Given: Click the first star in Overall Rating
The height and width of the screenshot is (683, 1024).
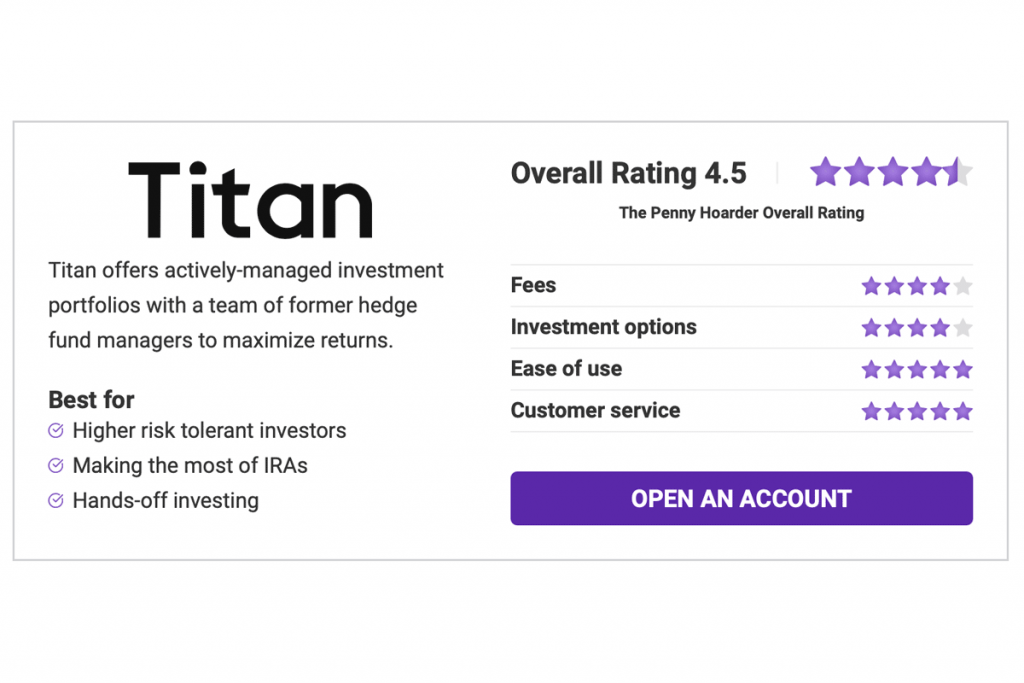Looking at the screenshot, I should (824, 172).
